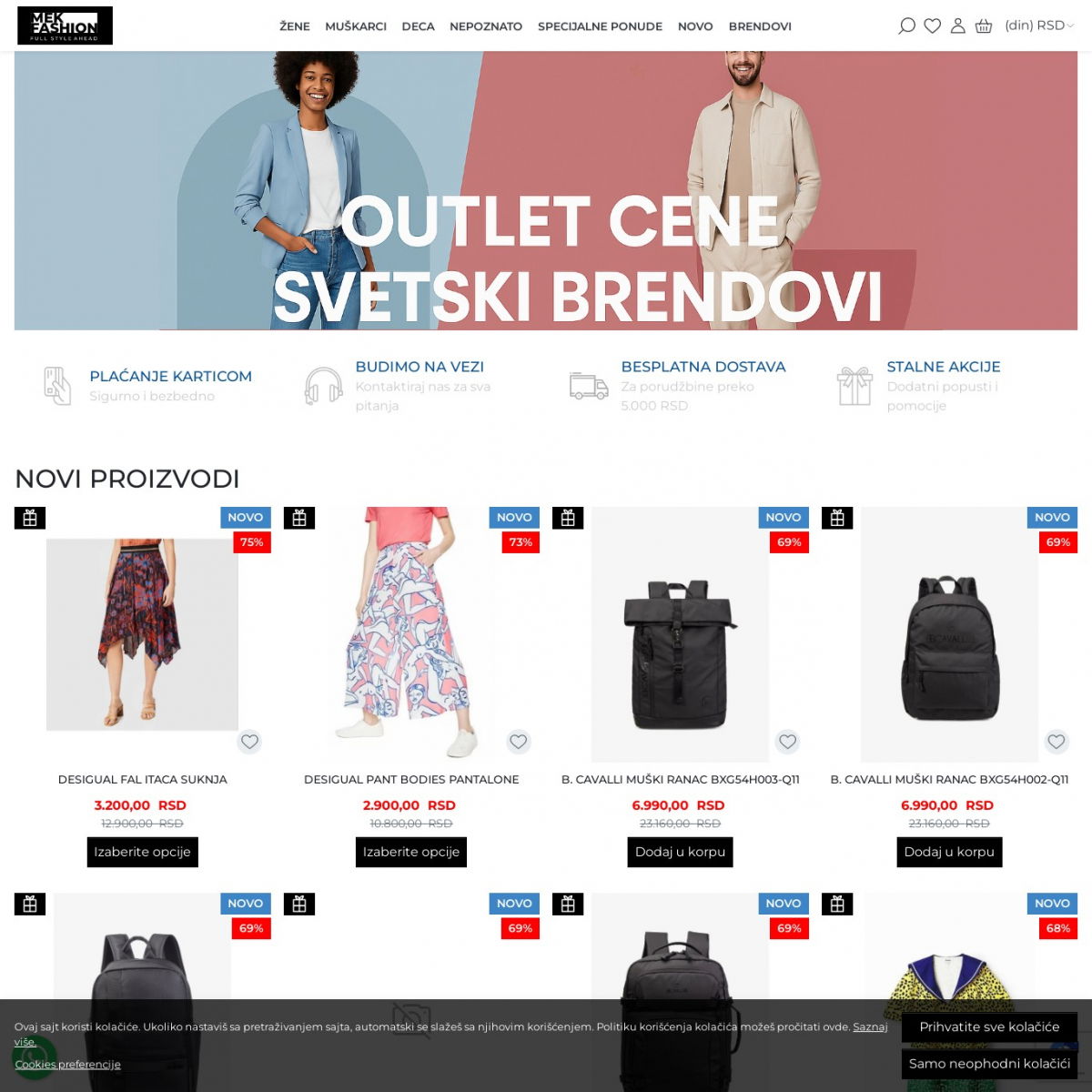Click Dodaj u korpu for BXG54H003-Q11 backpack

click(681, 852)
